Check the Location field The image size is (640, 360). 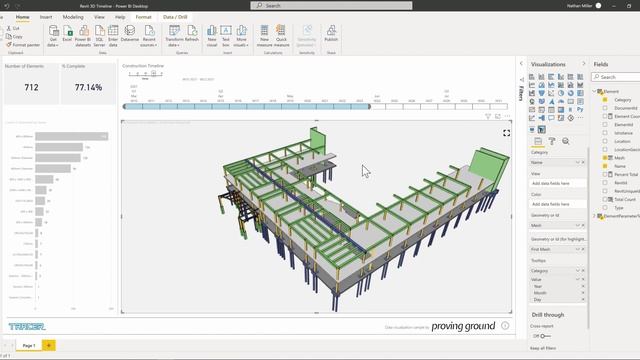605,141
